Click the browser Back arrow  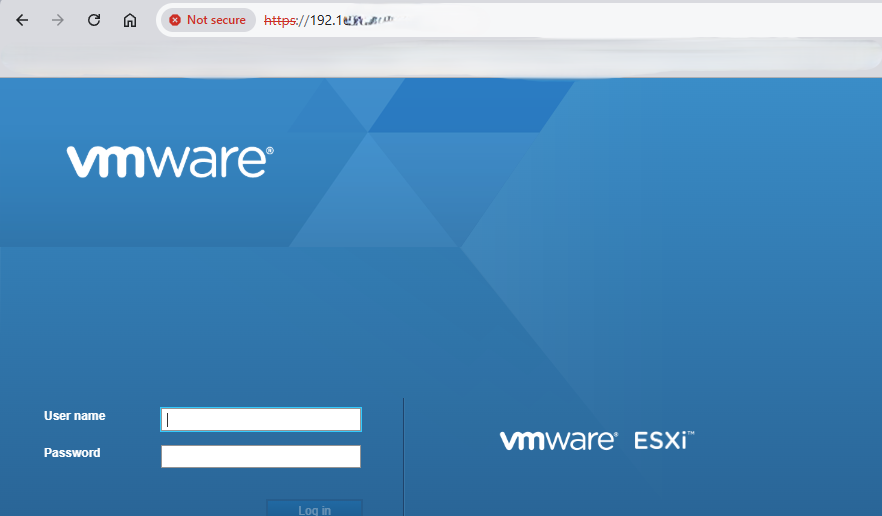pos(22,20)
